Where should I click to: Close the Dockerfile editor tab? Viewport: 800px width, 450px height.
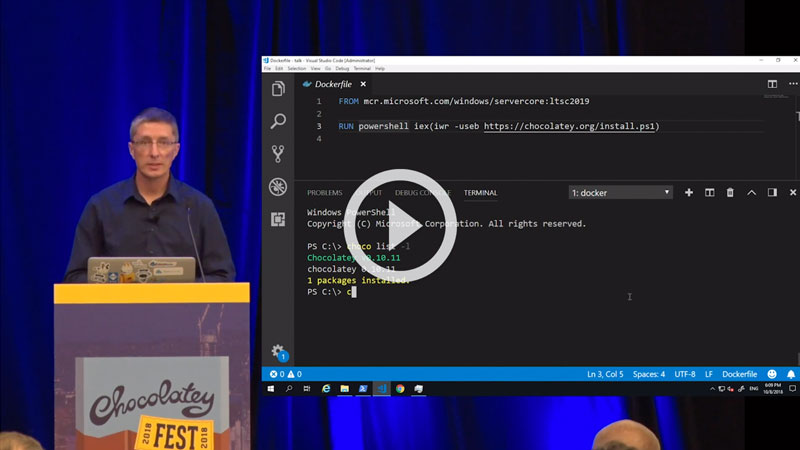363,84
